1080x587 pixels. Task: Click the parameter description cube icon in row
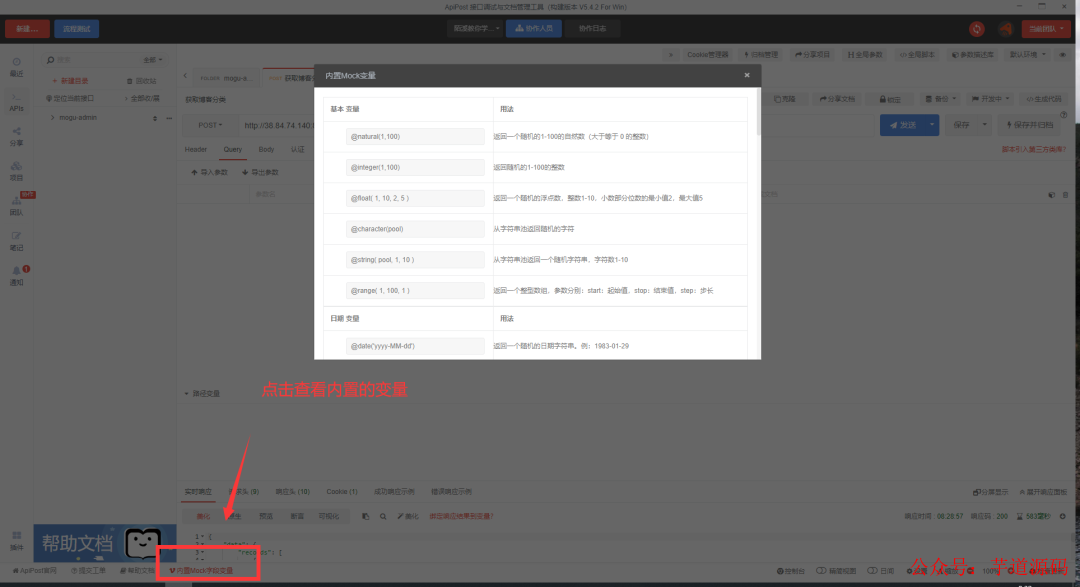tap(1051, 195)
